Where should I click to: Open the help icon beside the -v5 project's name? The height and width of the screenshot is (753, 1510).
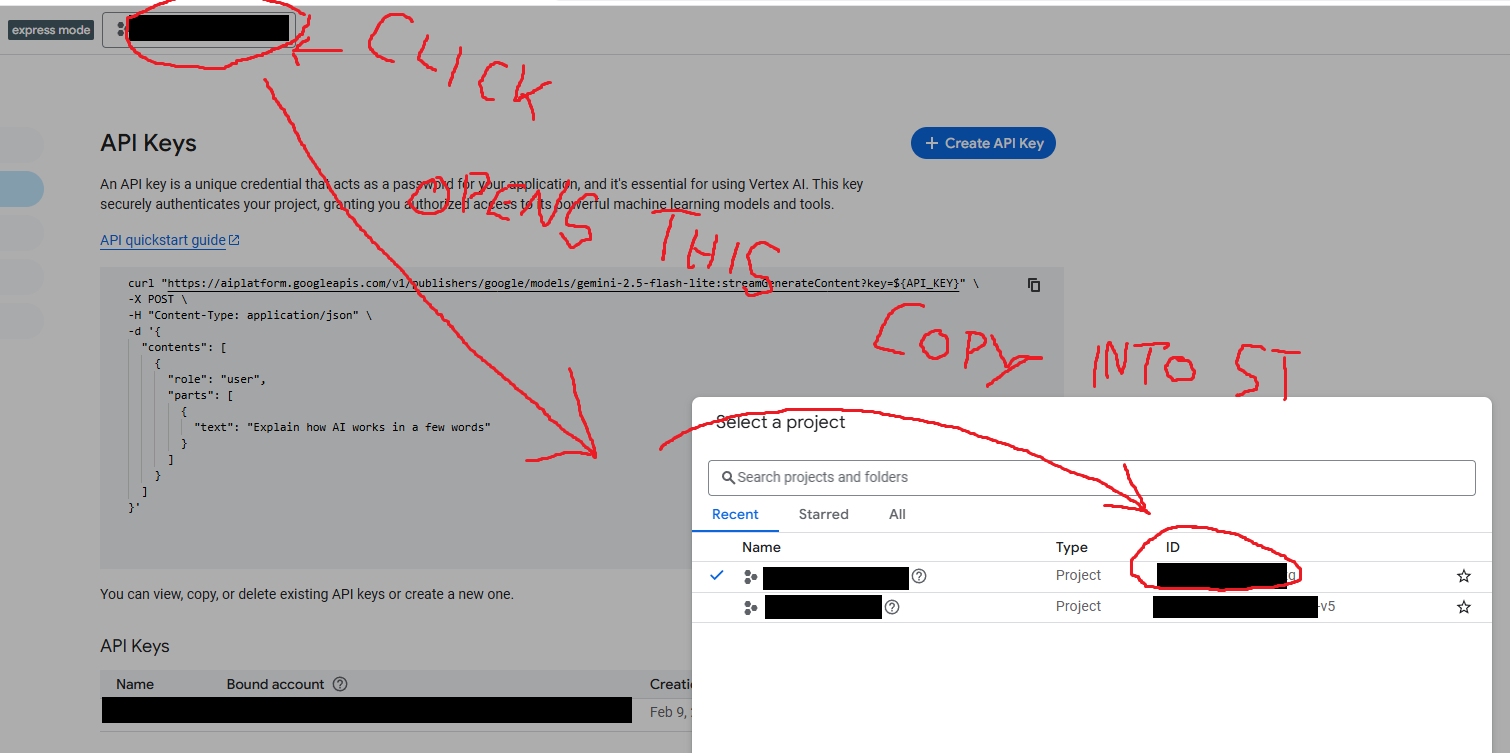pyautogui.click(x=892, y=607)
